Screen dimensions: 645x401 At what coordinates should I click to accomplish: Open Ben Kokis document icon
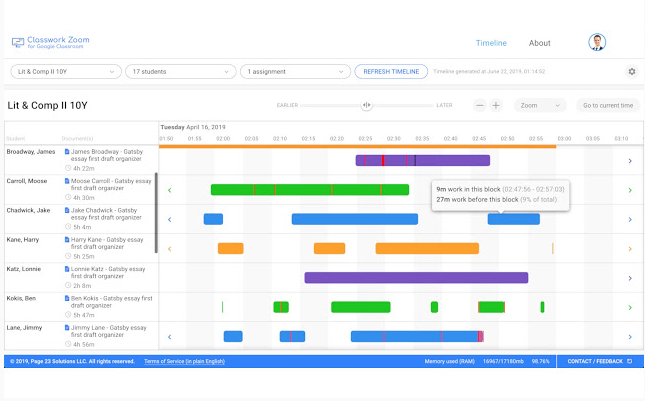[x=67, y=298]
